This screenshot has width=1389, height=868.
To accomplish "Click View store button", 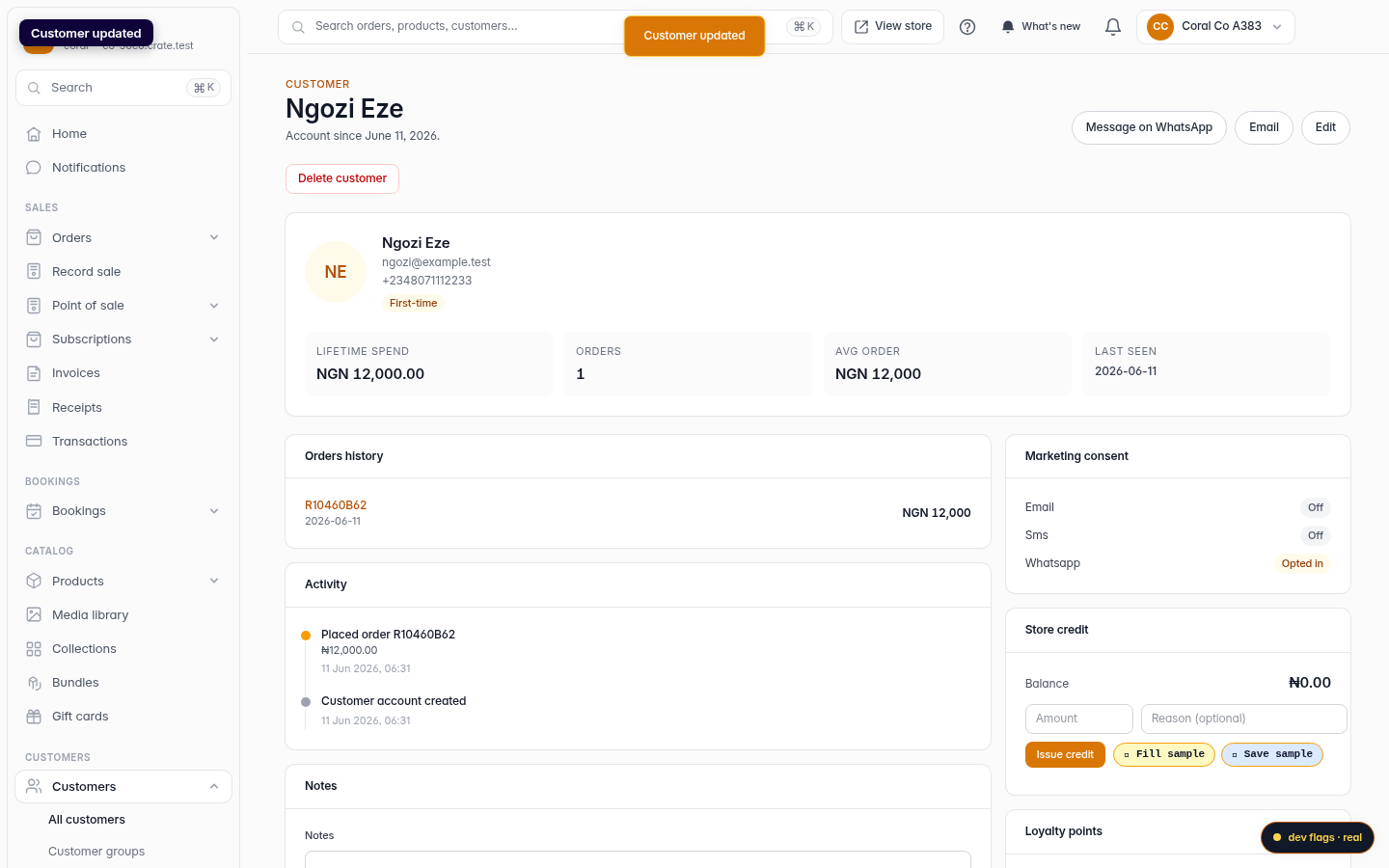I will pyautogui.click(x=893, y=27).
